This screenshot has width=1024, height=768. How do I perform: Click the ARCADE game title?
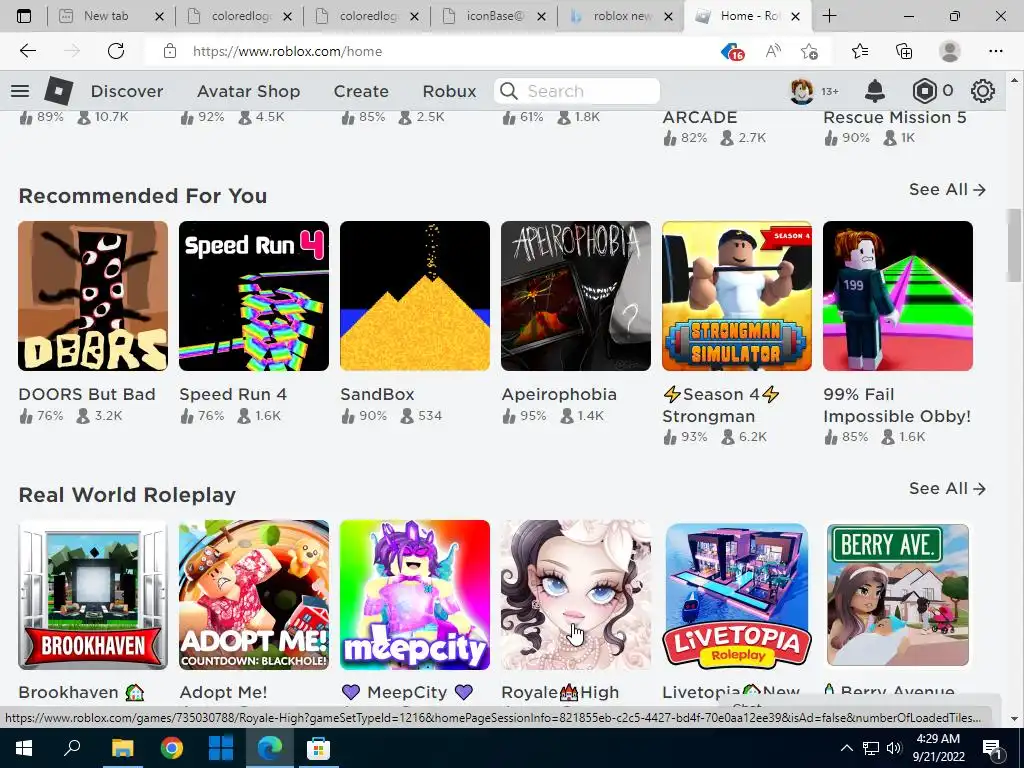[x=700, y=118]
